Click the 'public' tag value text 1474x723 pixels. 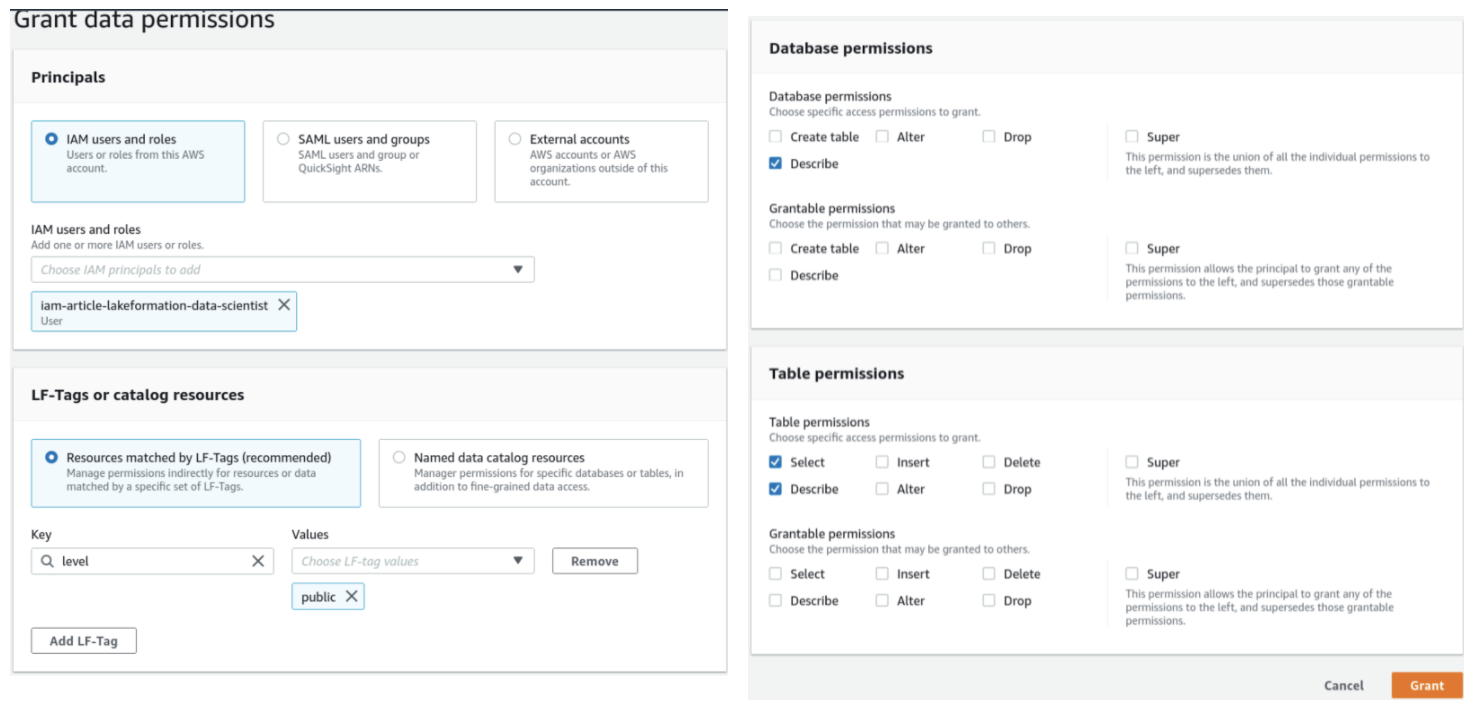(318, 597)
